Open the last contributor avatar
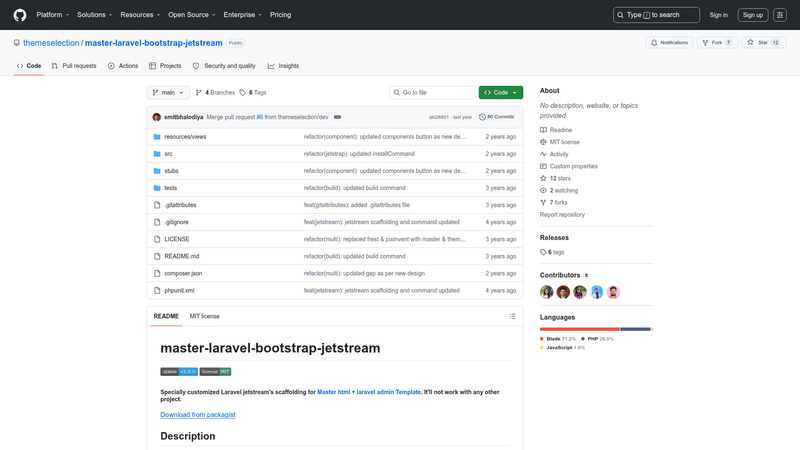This screenshot has height=450, width=800. tap(613, 292)
